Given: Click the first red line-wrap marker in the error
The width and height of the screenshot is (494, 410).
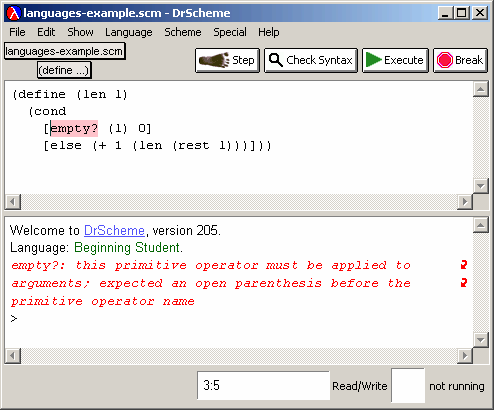Looking at the screenshot, I should tap(464, 265).
